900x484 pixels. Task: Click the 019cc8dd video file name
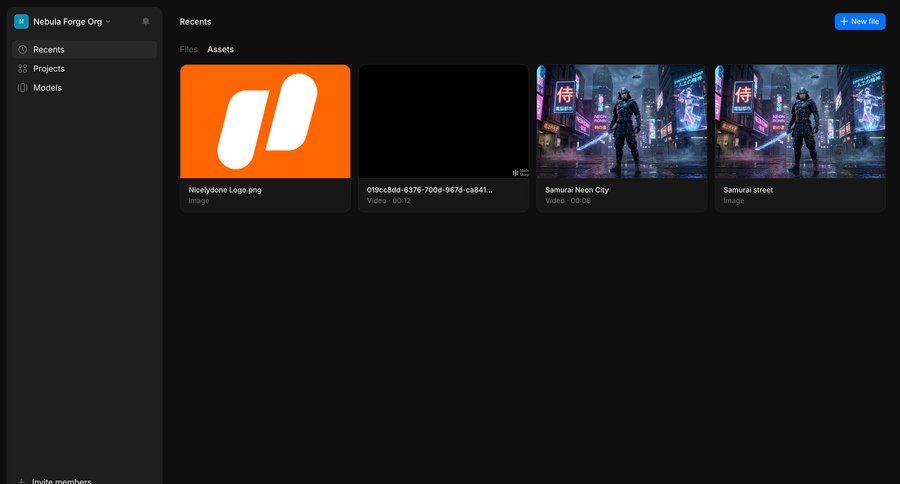[429, 189]
